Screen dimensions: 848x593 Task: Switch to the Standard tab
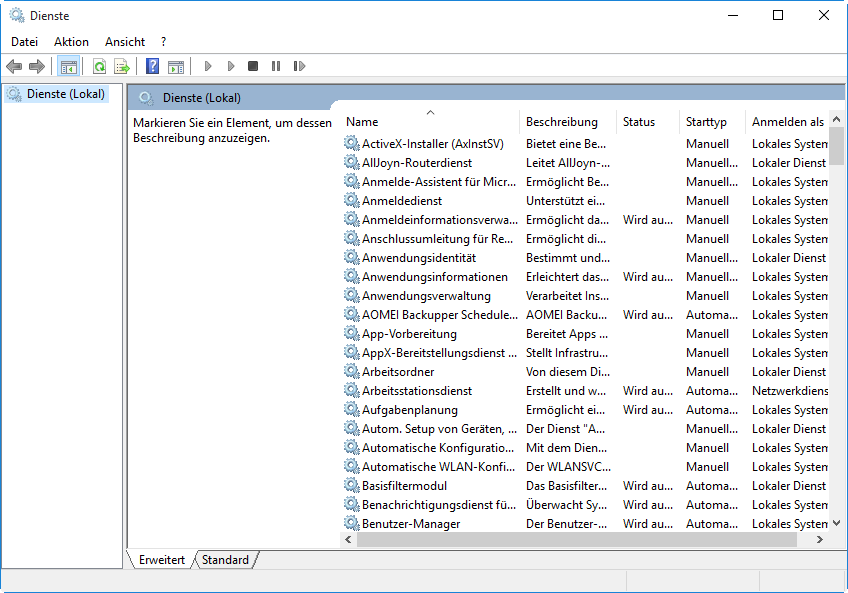(225, 560)
